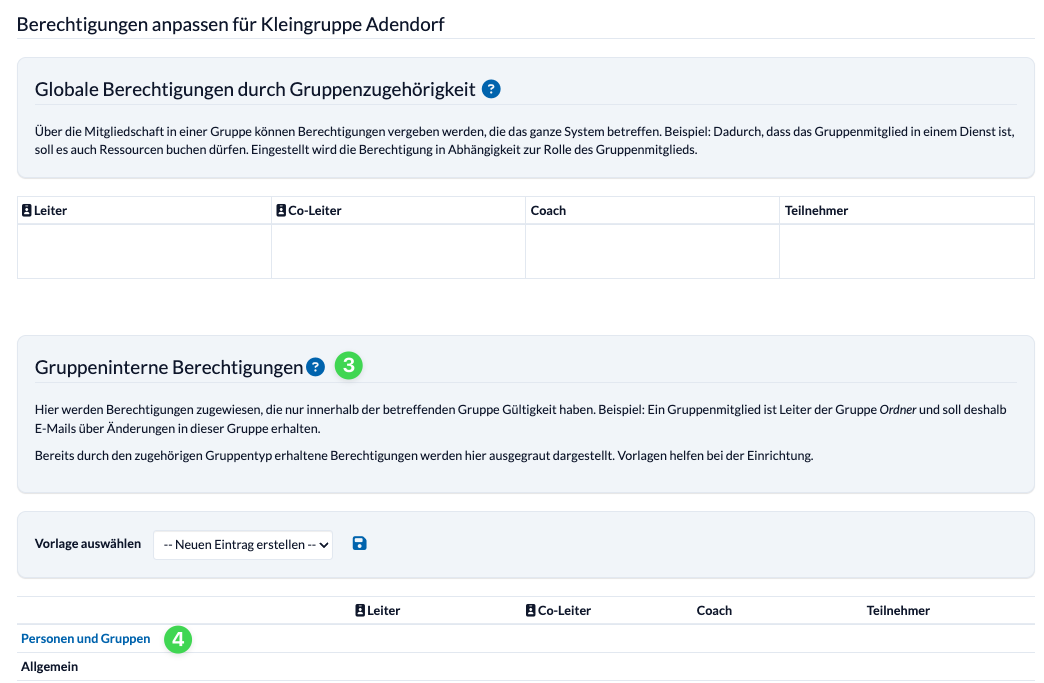The image size is (1044, 683).
Task: Click Leiter person icon in lower permissions table
Action: 360,610
